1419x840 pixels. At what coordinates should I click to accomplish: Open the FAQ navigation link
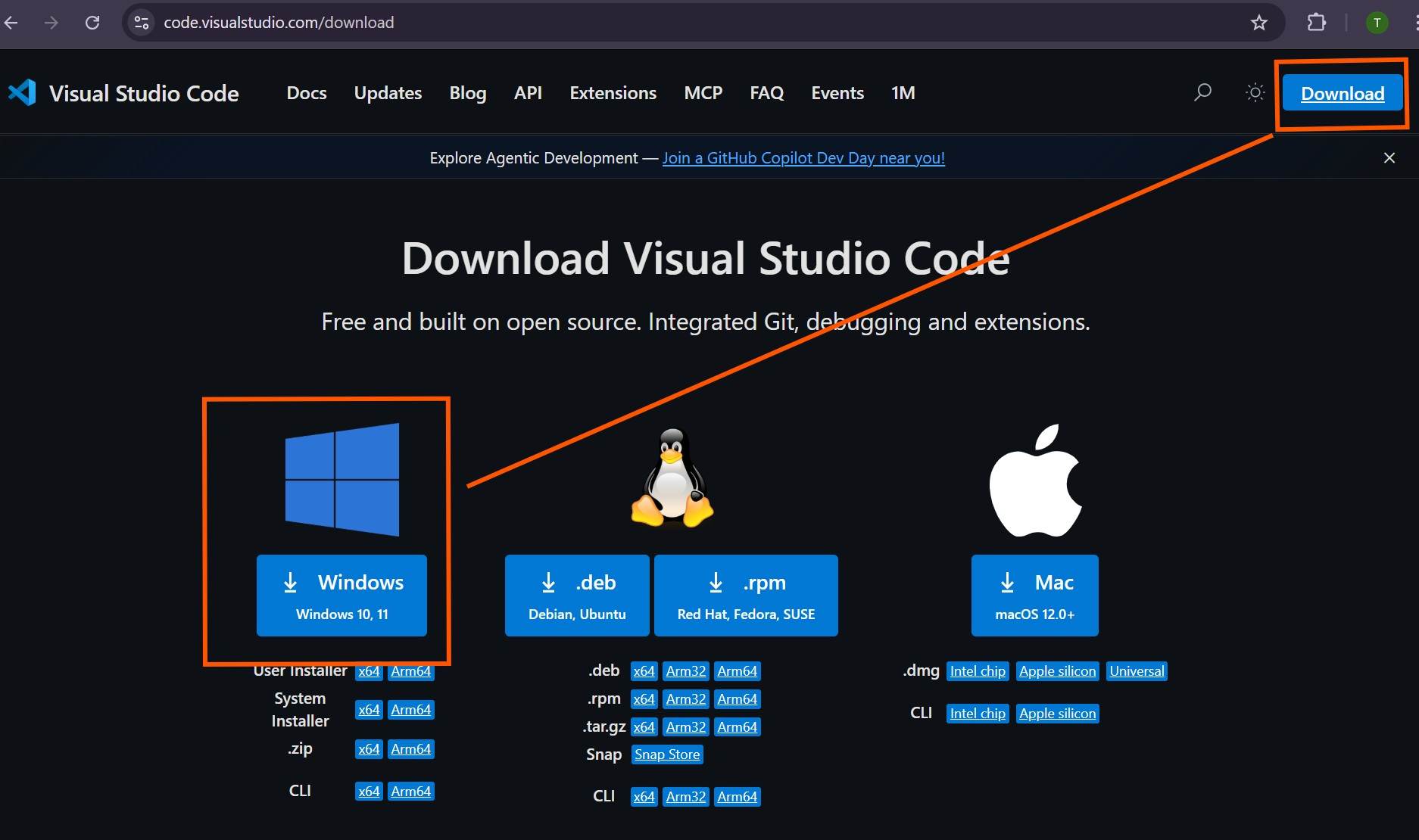tap(767, 92)
